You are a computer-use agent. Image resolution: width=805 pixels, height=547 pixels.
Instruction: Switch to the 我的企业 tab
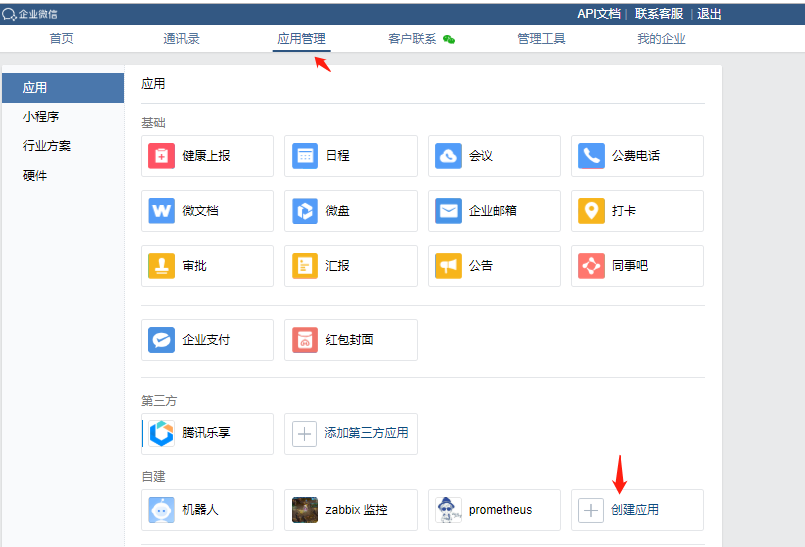[661, 39]
